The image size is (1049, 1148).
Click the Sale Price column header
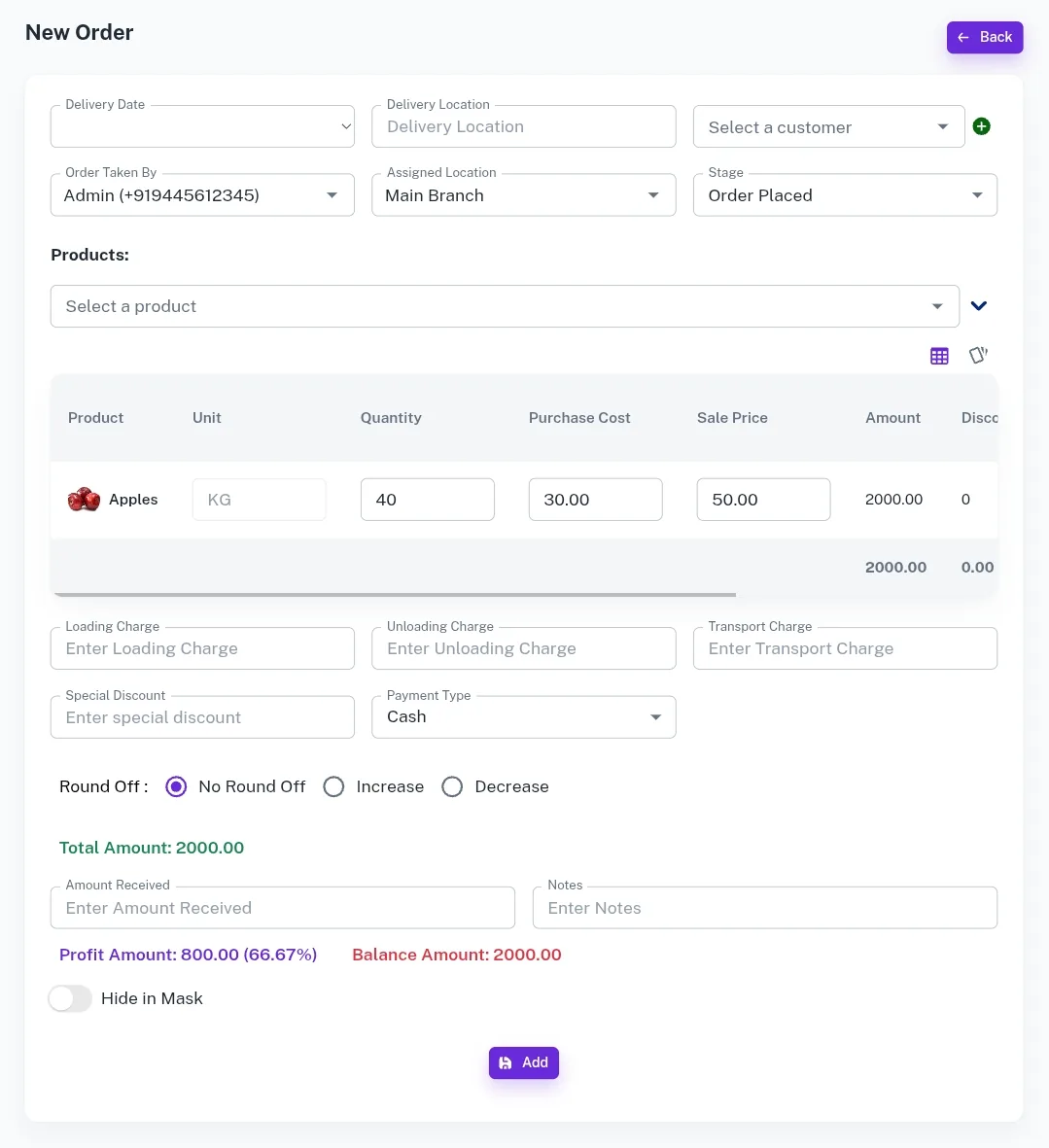coord(732,417)
